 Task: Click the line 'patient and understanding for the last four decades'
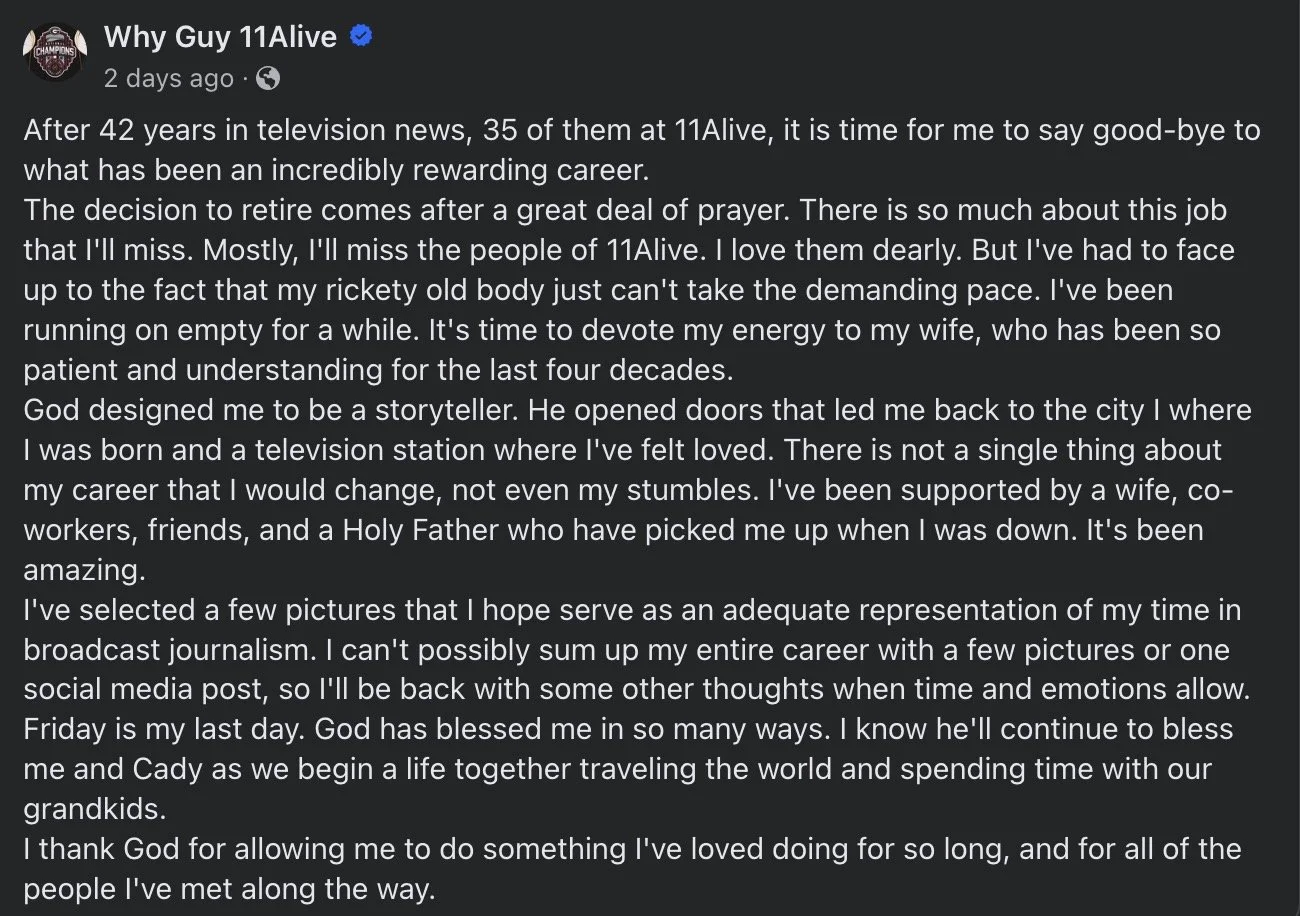[378, 370]
